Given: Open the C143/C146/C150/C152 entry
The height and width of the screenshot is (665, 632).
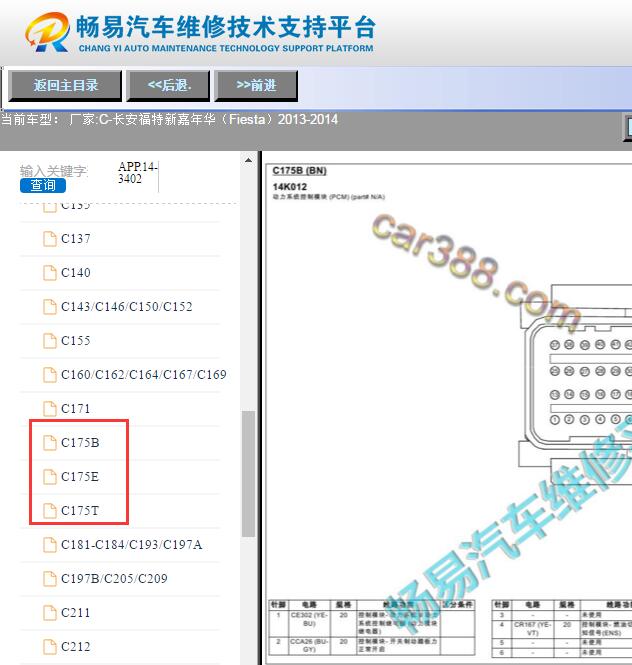Looking at the screenshot, I should (x=126, y=307).
